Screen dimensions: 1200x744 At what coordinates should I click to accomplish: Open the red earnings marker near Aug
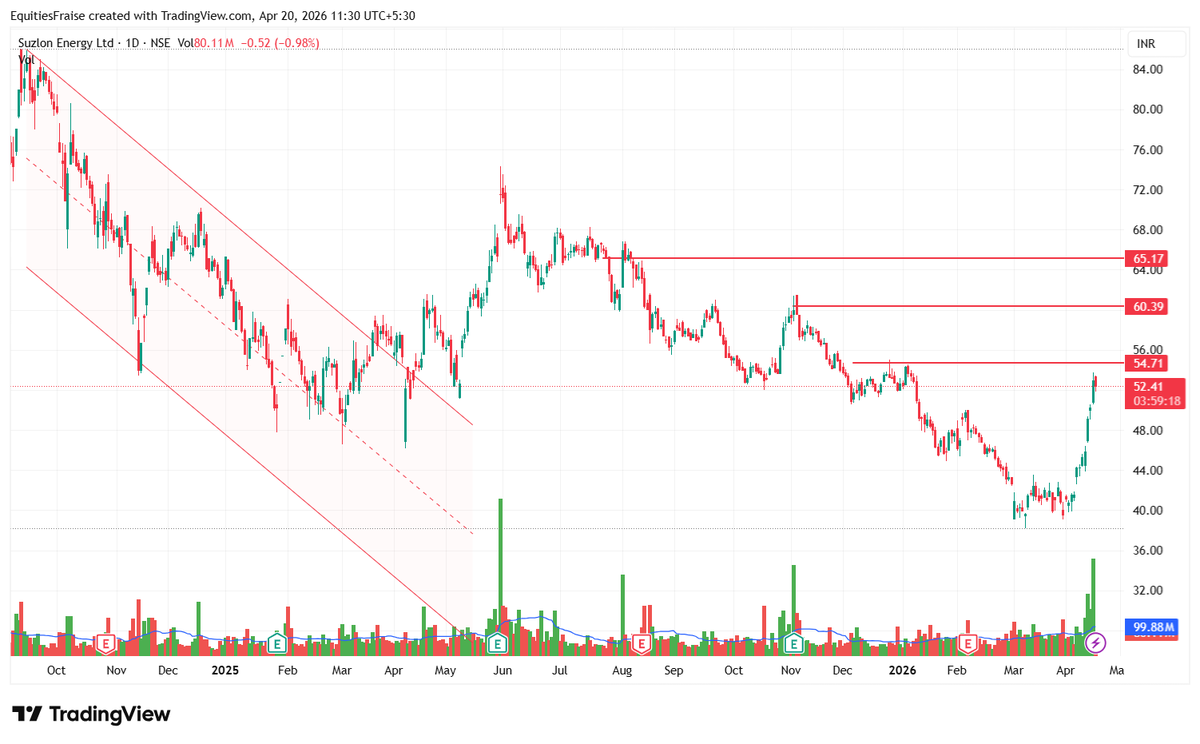coord(640,642)
